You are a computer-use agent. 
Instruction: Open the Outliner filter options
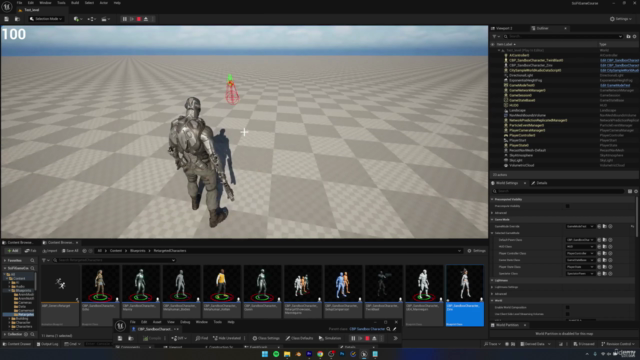pos(495,36)
